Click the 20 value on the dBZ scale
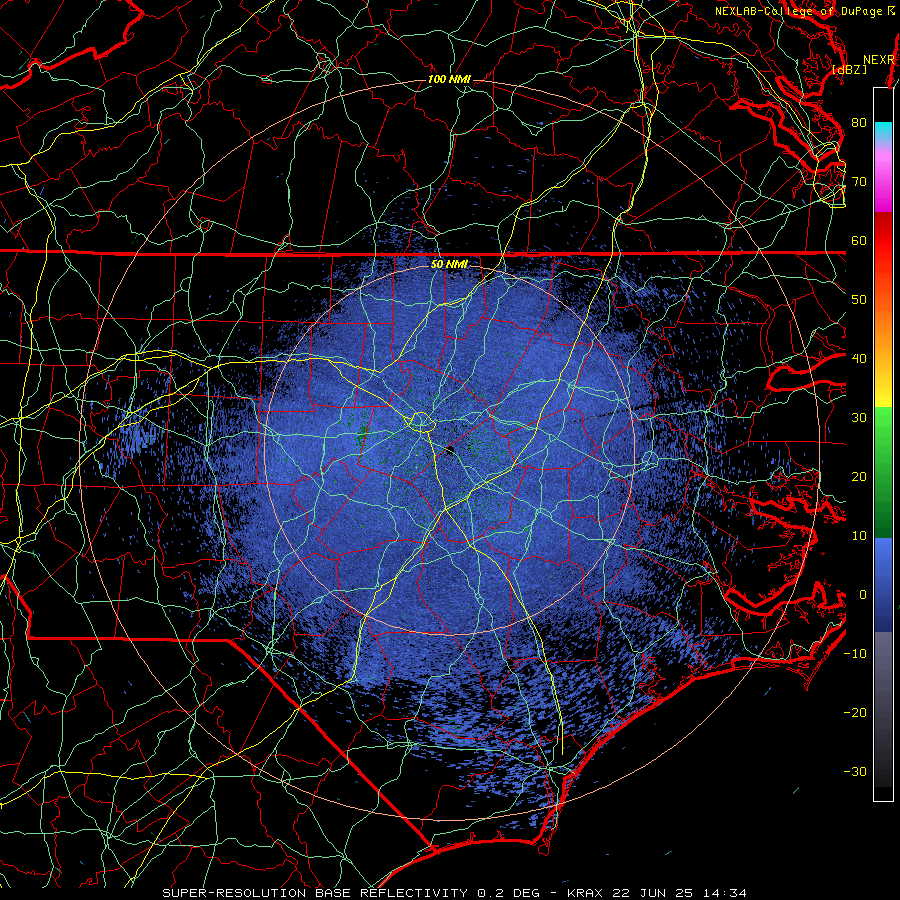900x900 pixels. (859, 476)
